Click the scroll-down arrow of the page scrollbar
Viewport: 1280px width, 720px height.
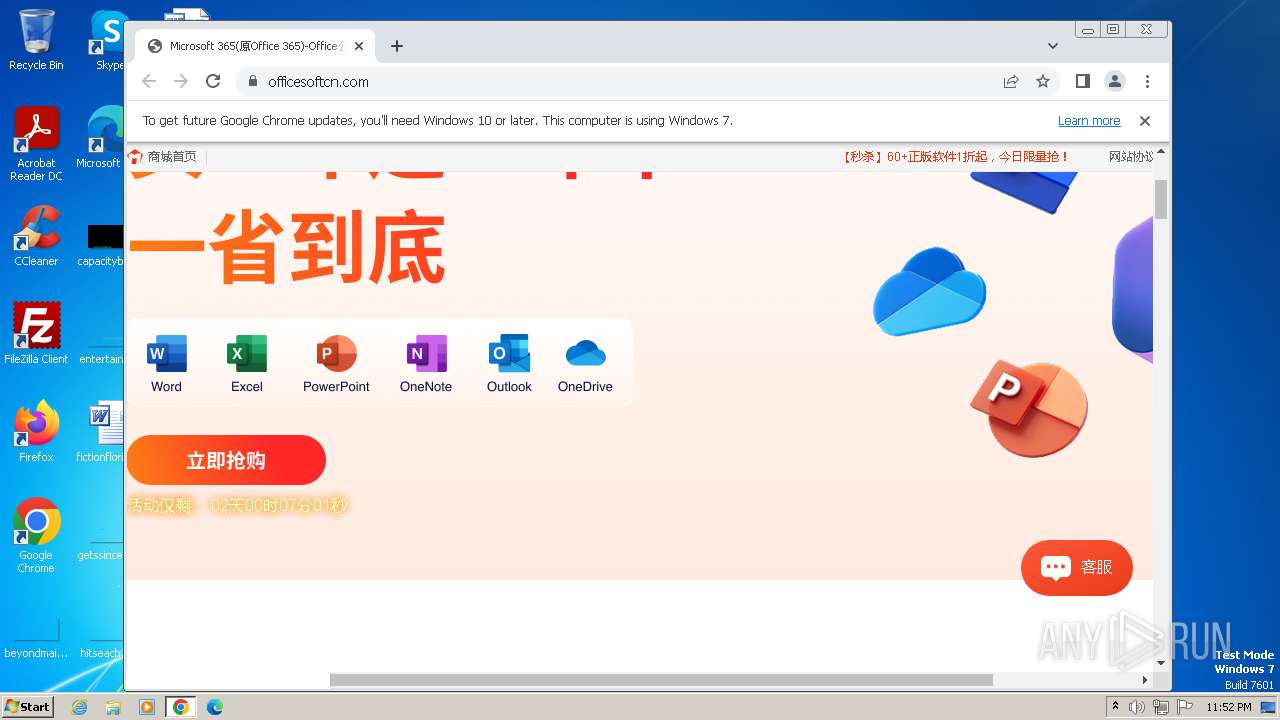coord(1161,663)
